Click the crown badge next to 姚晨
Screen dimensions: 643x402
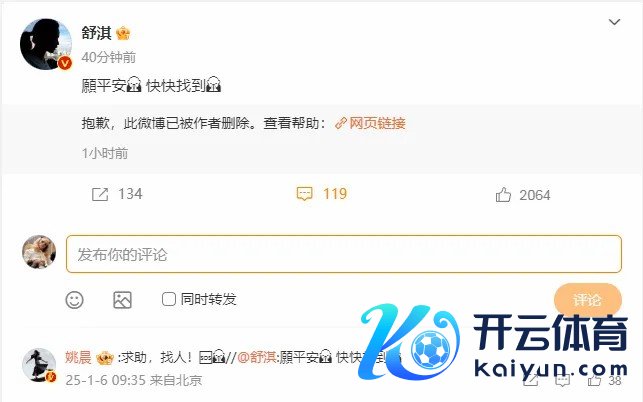pos(105,358)
